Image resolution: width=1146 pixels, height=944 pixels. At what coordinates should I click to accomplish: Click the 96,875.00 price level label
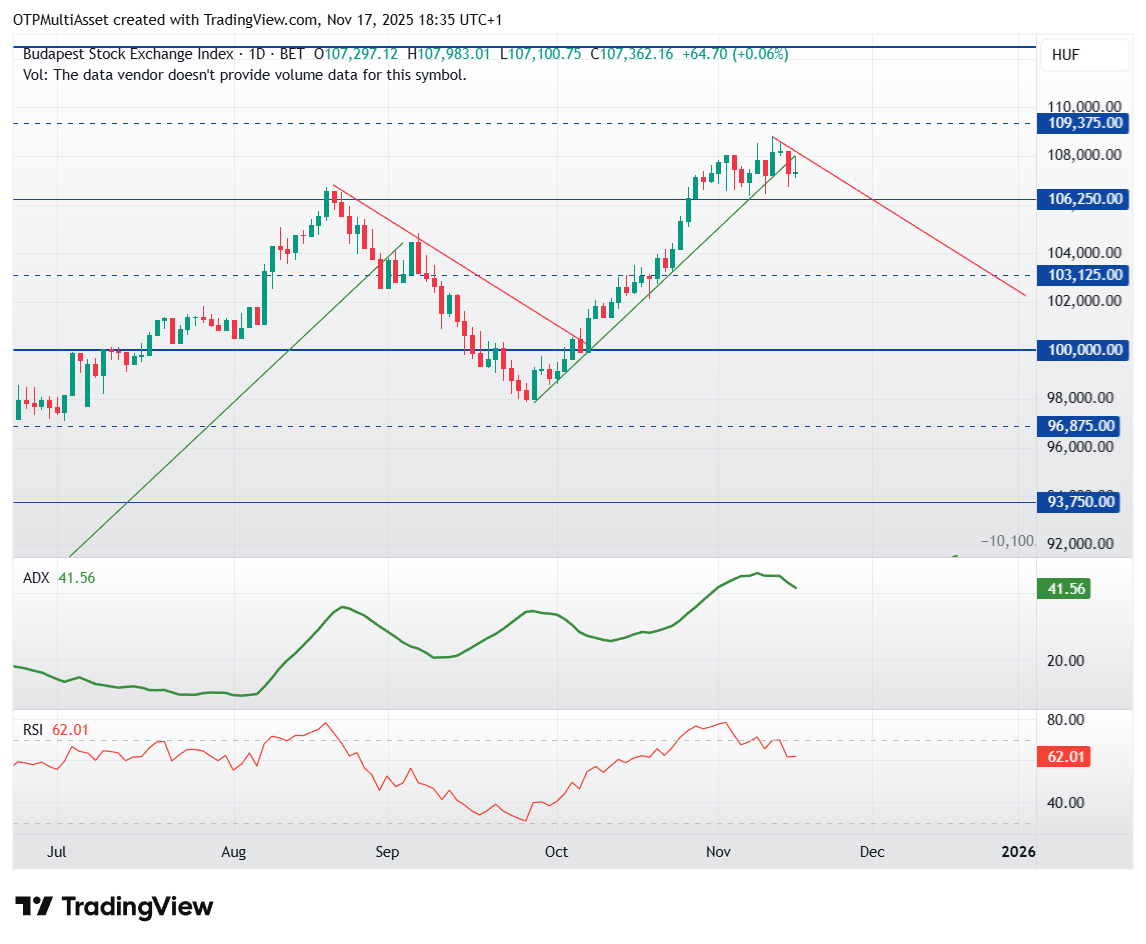point(1081,426)
